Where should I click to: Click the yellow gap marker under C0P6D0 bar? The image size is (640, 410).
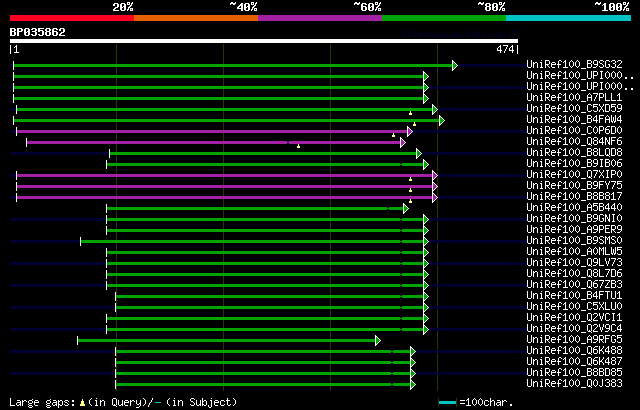click(393, 135)
